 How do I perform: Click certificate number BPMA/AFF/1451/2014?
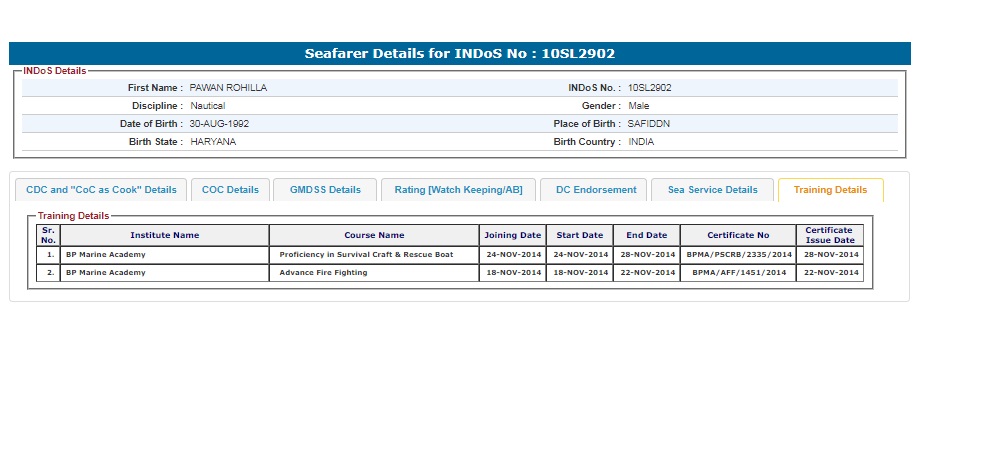click(739, 272)
